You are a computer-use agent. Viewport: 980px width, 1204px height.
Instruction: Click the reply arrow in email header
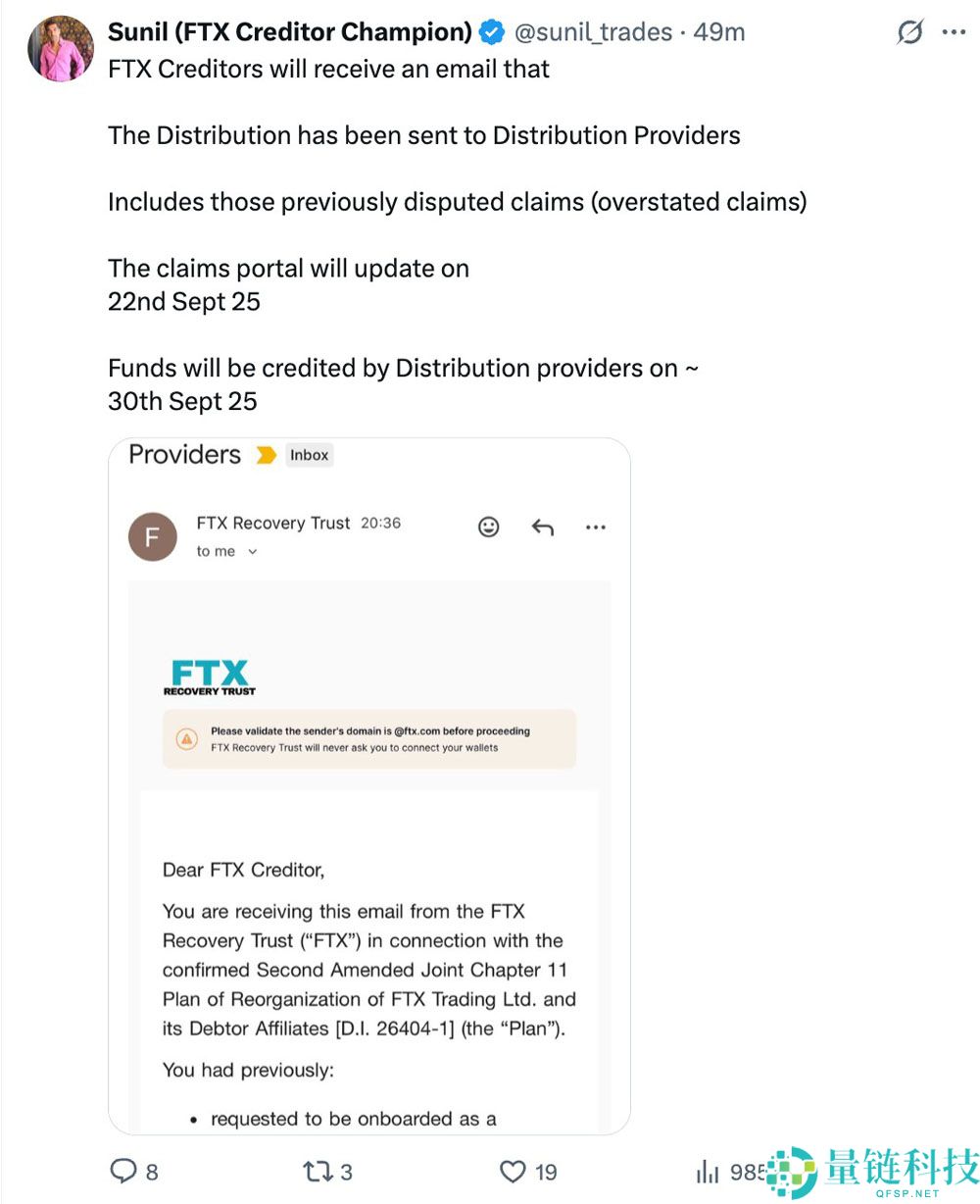[x=542, y=527]
